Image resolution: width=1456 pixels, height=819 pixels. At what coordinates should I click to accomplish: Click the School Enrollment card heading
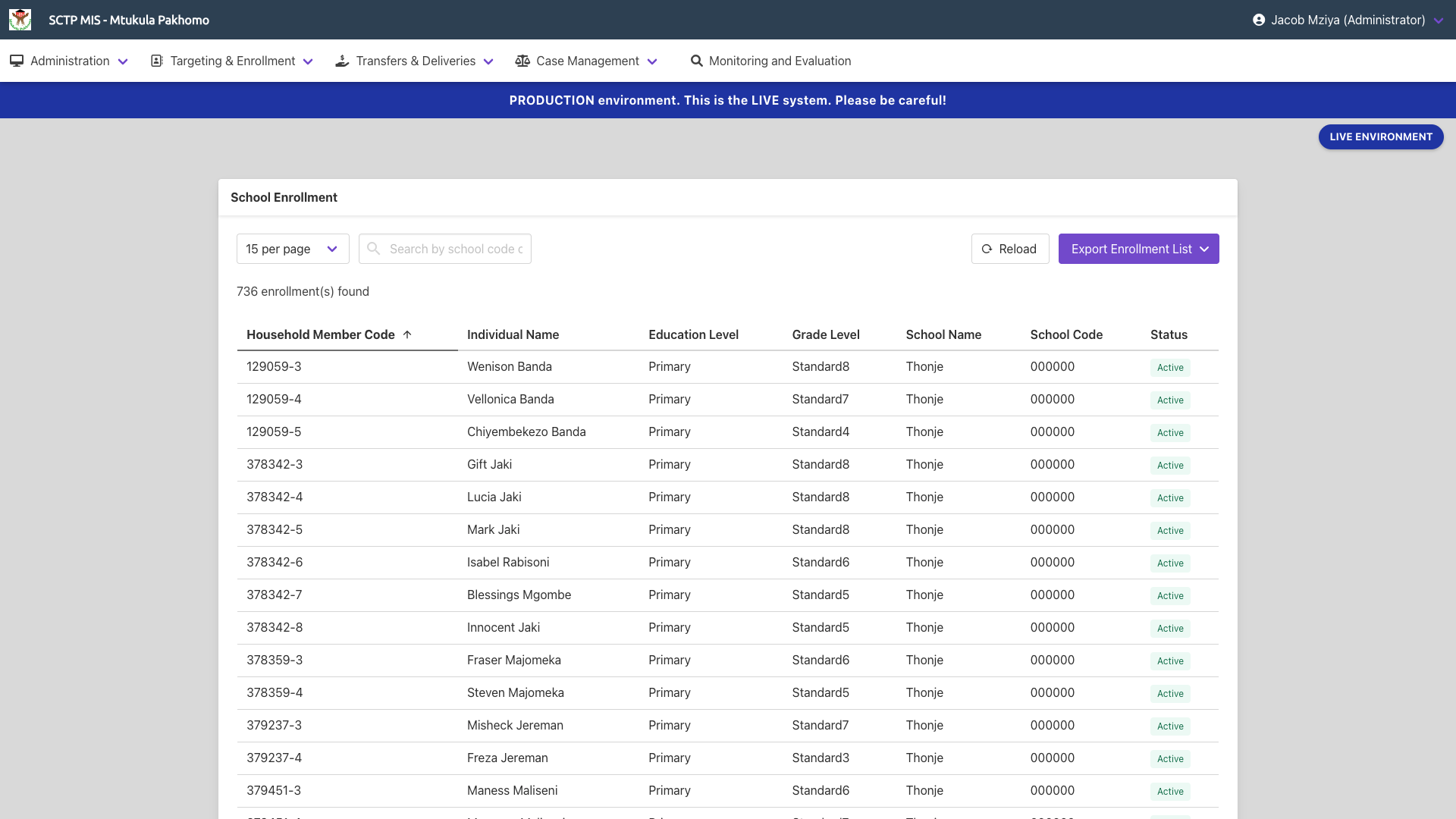[284, 197]
